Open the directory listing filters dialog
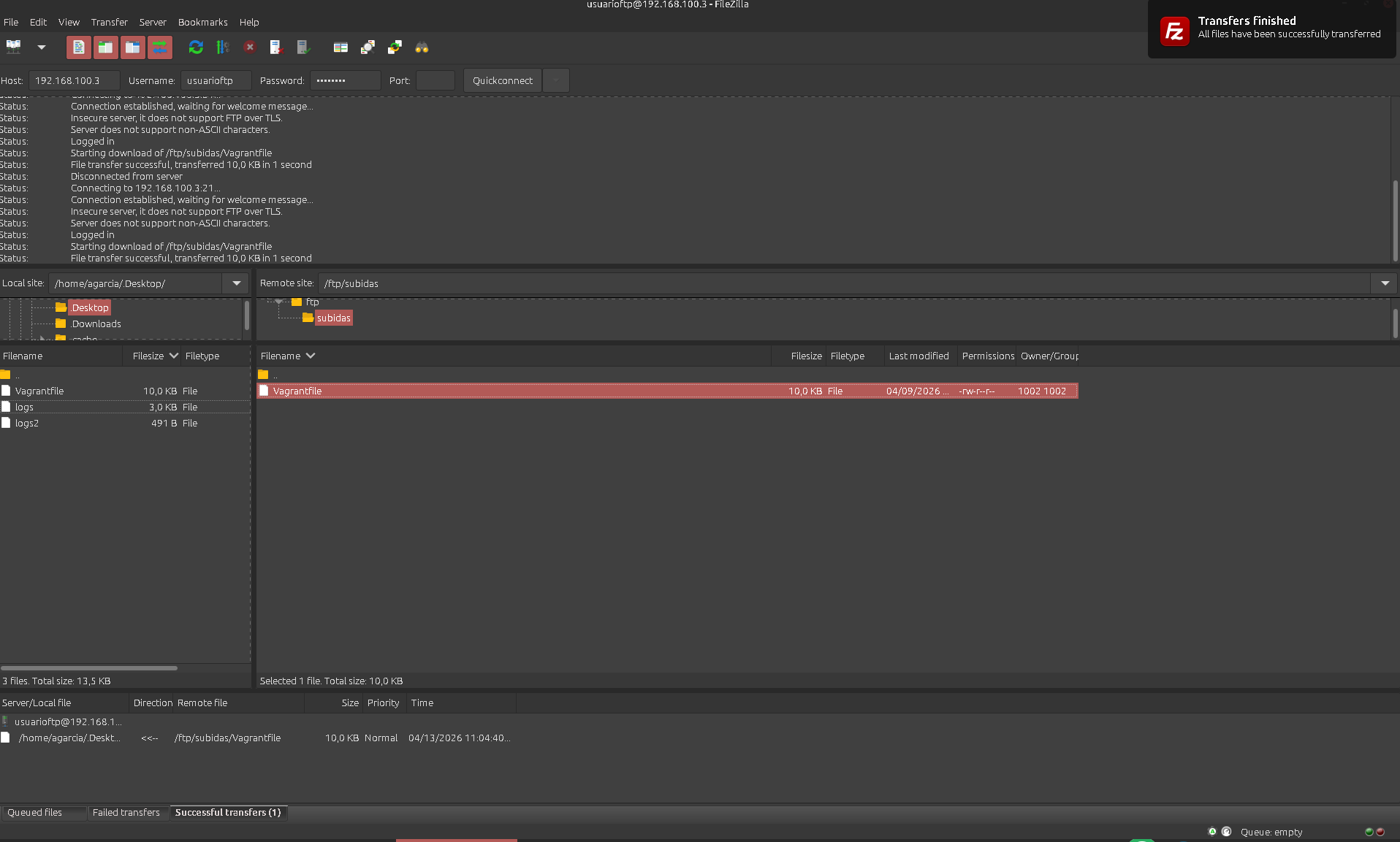 [x=341, y=47]
